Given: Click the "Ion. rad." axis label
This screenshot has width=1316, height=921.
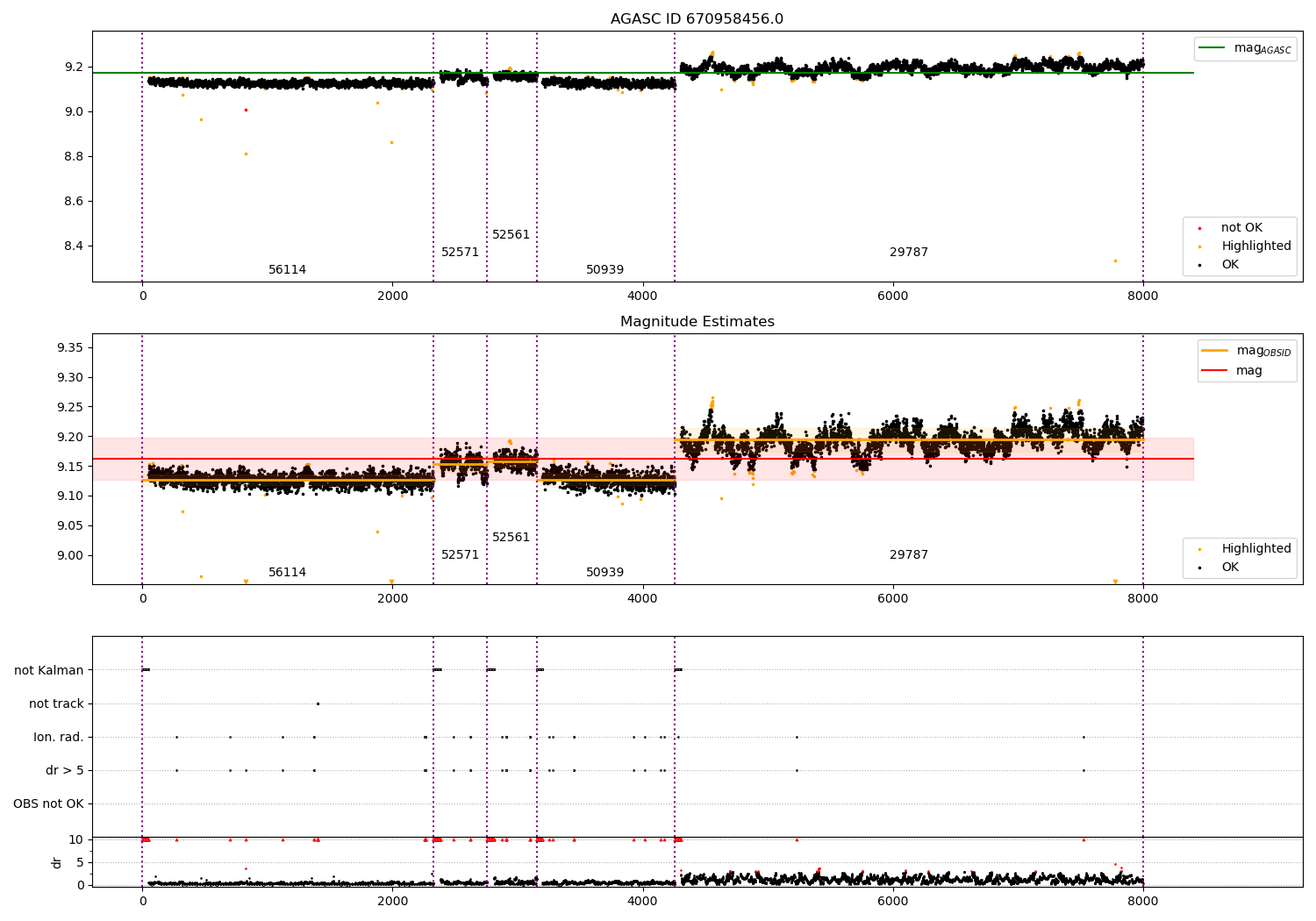Looking at the screenshot, I should [59, 738].
